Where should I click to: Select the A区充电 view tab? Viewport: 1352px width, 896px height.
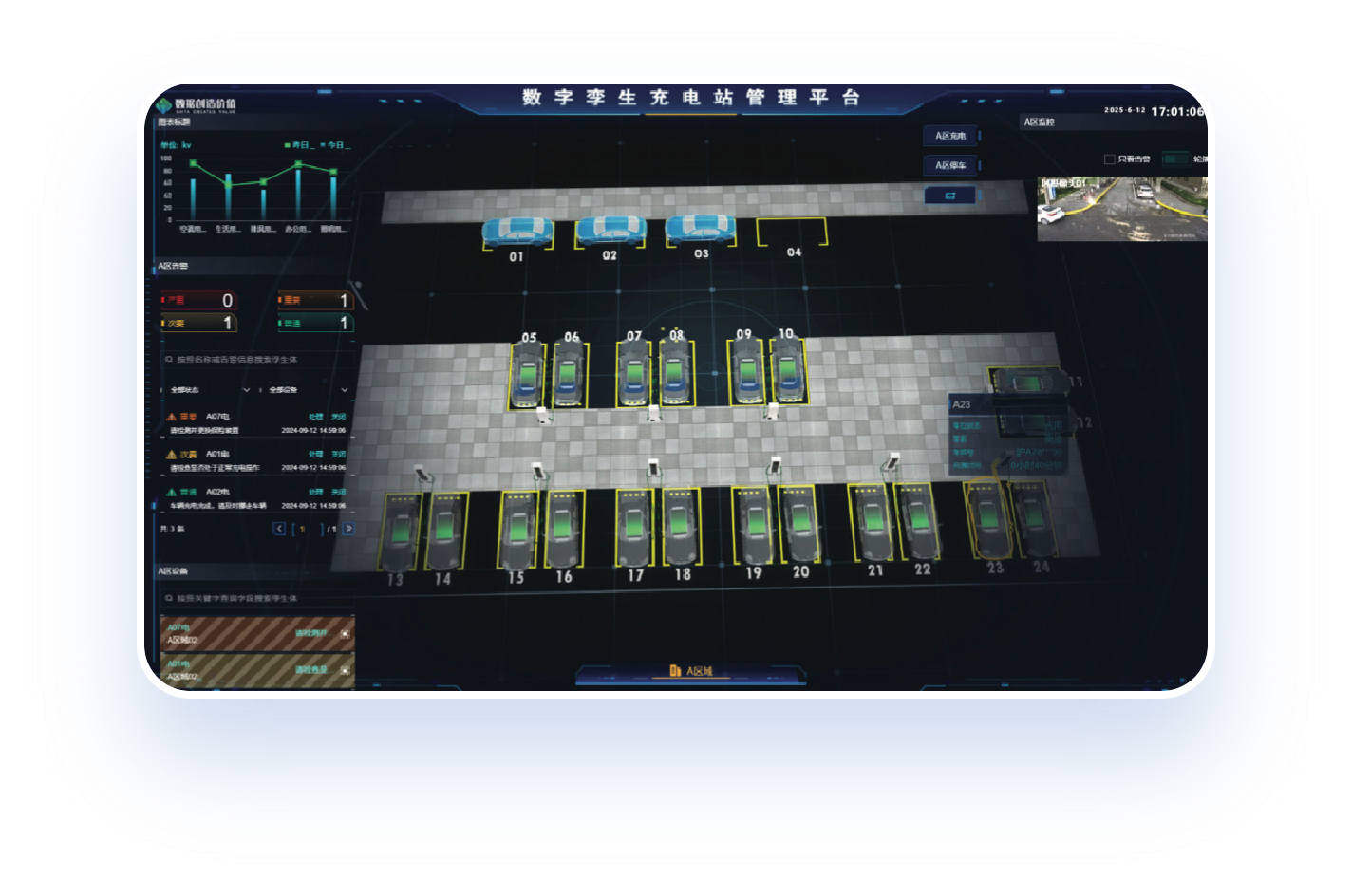(x=950, y=136)
